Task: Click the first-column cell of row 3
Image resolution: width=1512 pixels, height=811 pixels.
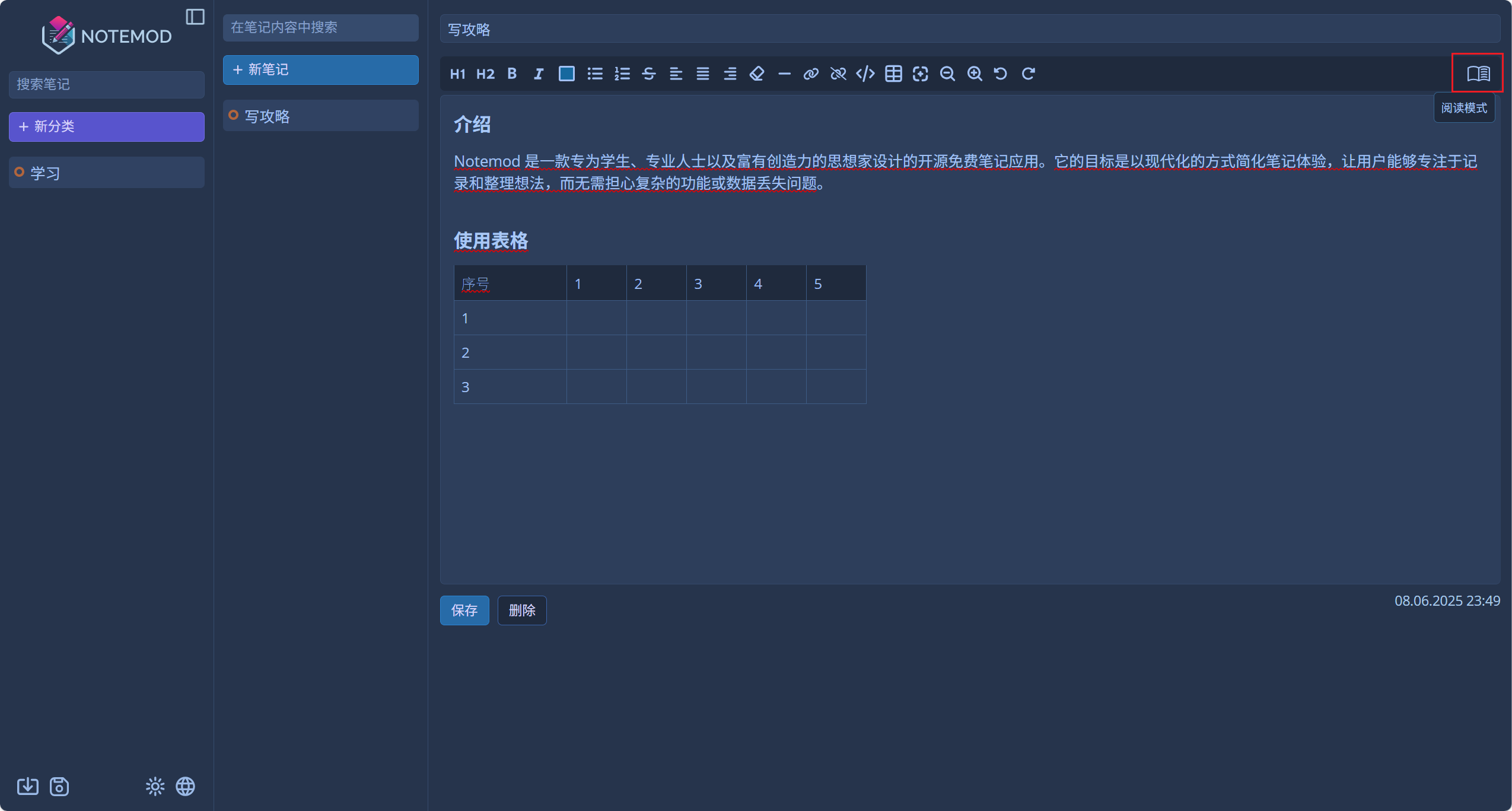Action: point(510,387)
